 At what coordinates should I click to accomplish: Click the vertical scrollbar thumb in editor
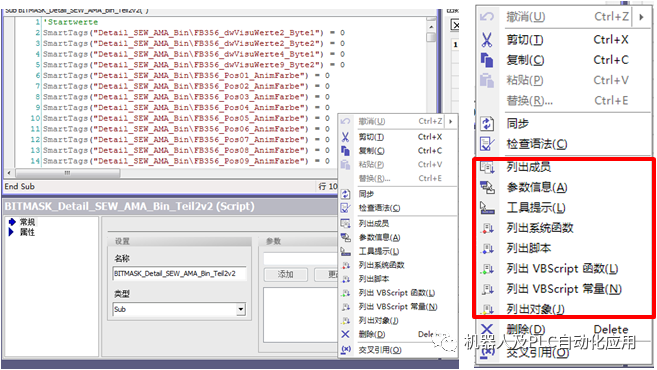tap(431, 37)
